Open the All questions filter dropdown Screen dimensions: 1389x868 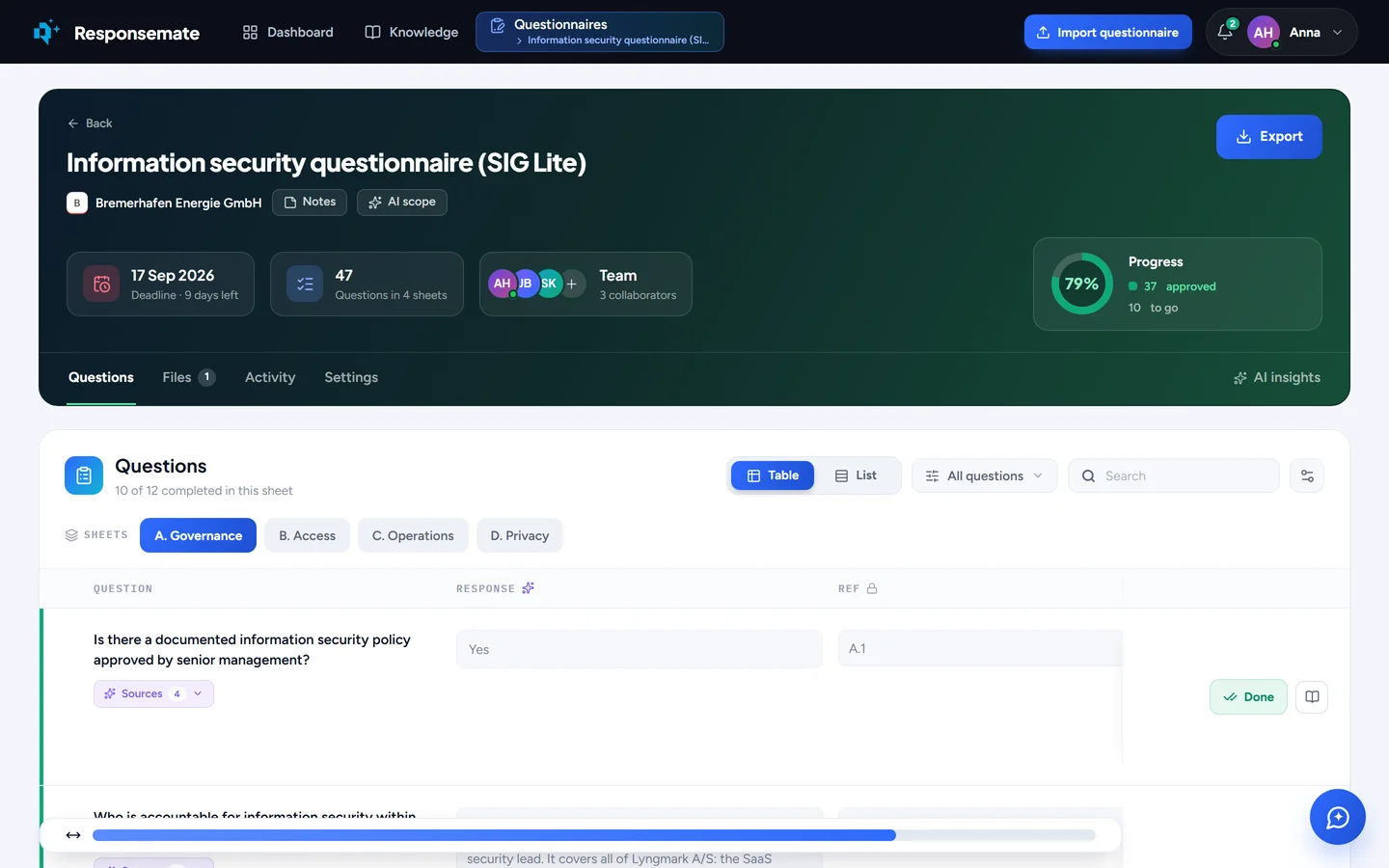[985, 475]
